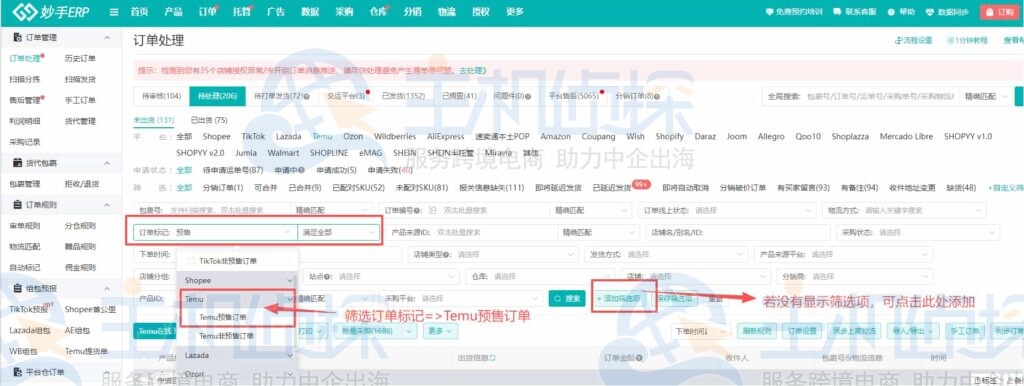Open the 广告 menu

[276, 12]
